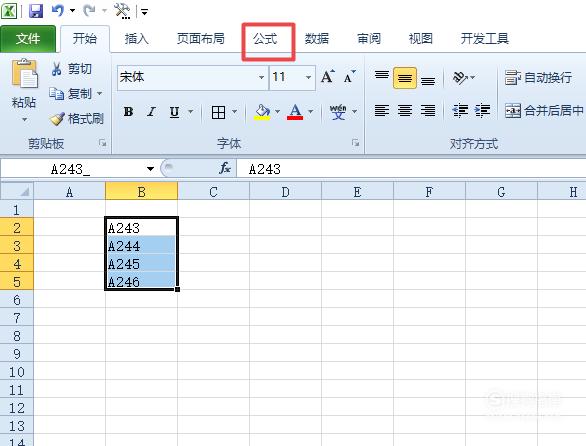
Task: Click the formula bar showing A243
Action: point(411,169)
